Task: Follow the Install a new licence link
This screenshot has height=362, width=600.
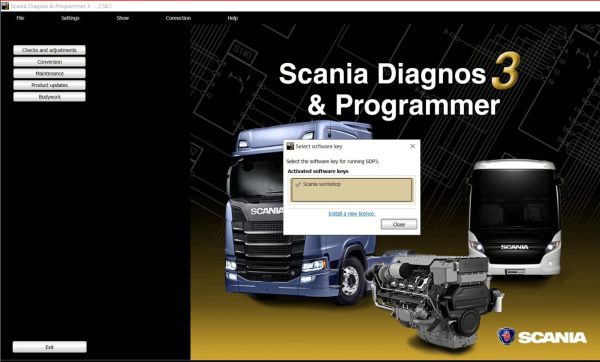Action: pyautogui.click(x=352, y=214)
